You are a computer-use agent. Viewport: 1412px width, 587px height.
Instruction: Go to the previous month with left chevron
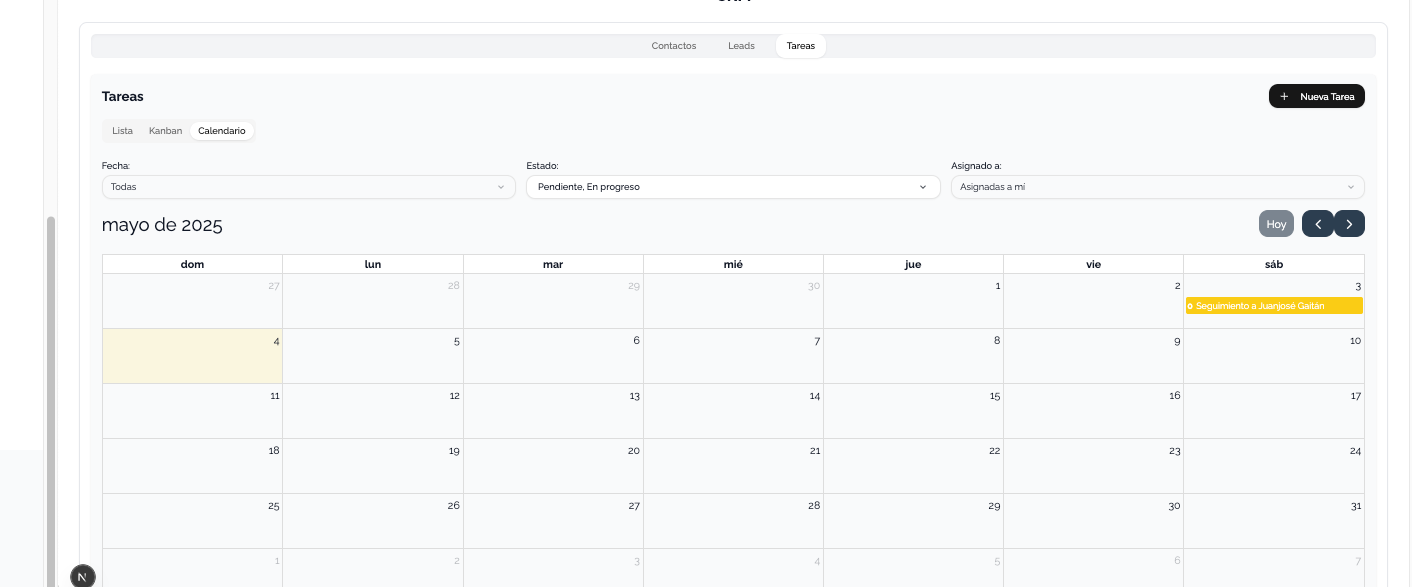1317,224
